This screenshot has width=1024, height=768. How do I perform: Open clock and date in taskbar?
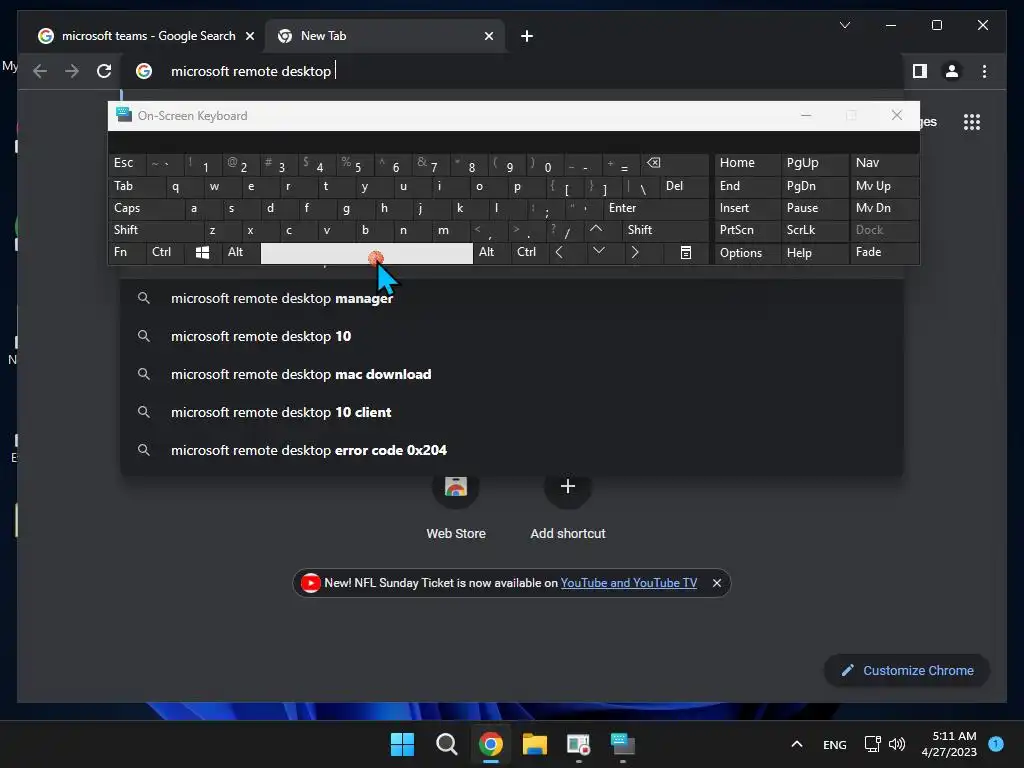pyautogui.click(x=949, y=744)
